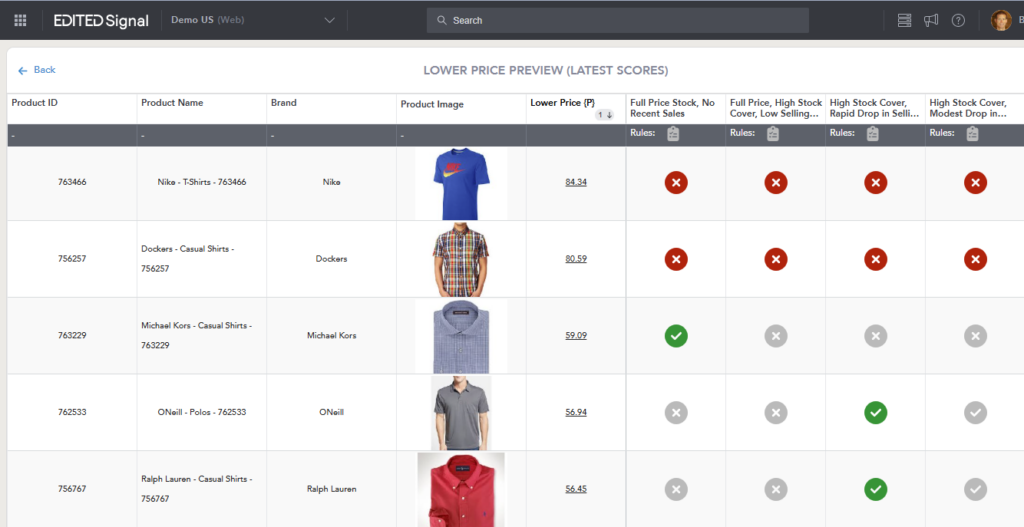The height and width of the screenshot is (527, 1024).
Task: Select product ID 763229 cell
Action: click(72, 336)
